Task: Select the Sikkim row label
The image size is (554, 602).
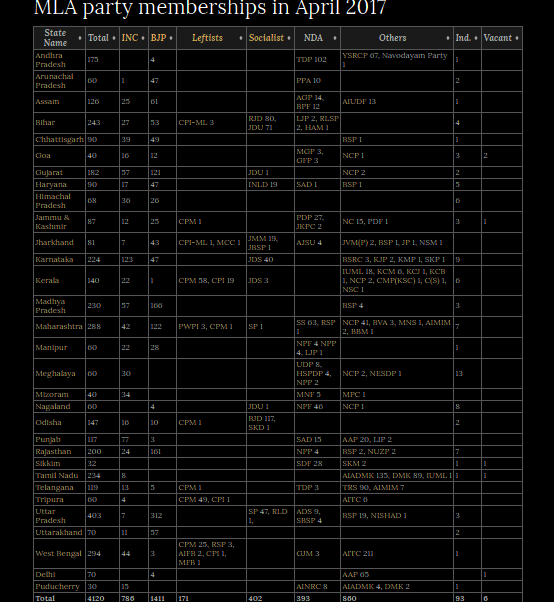Action: click(x=59, y=463)
